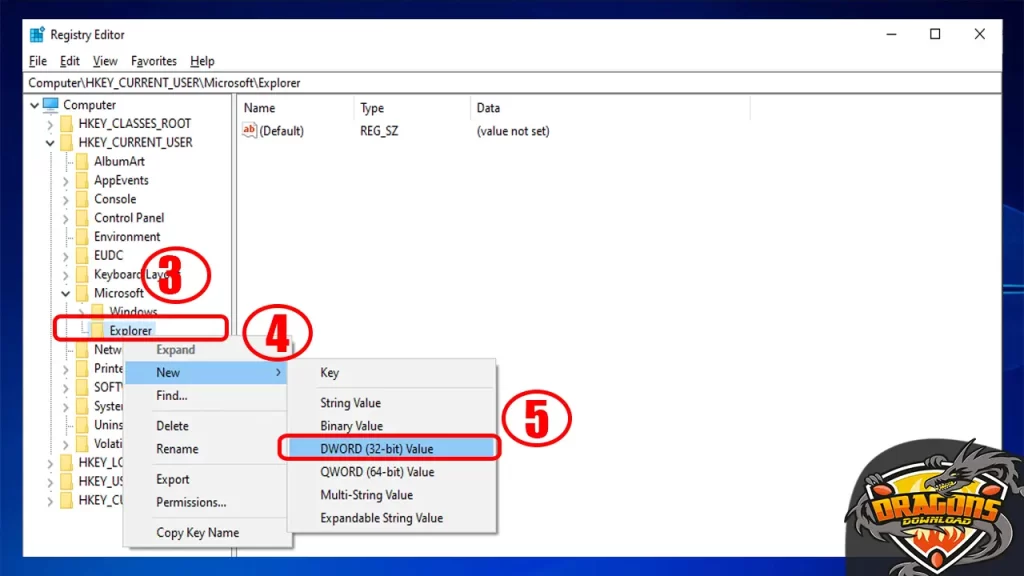Image resolution: width=1024 pixels, height=576 pixels.
Task: Collapse the Microsoft tree node
Action: pos(64,293)
